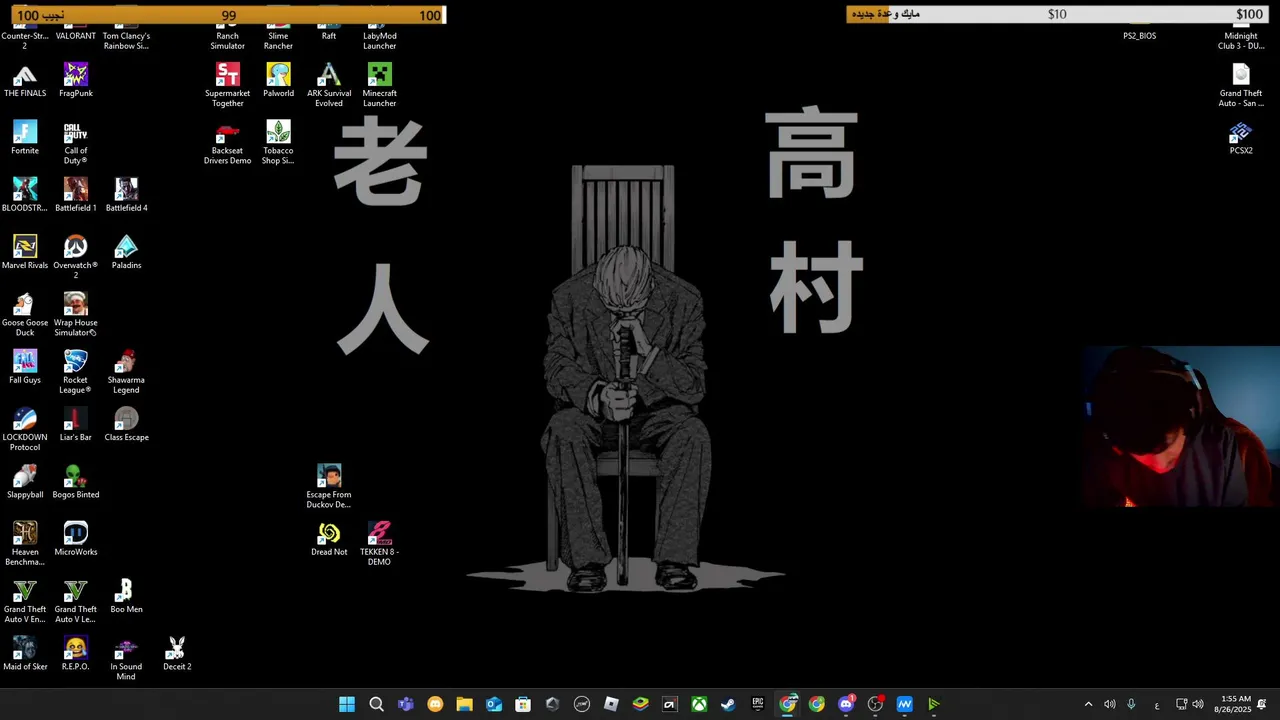Launch Epic Games from the taskbar

[758, 704]
